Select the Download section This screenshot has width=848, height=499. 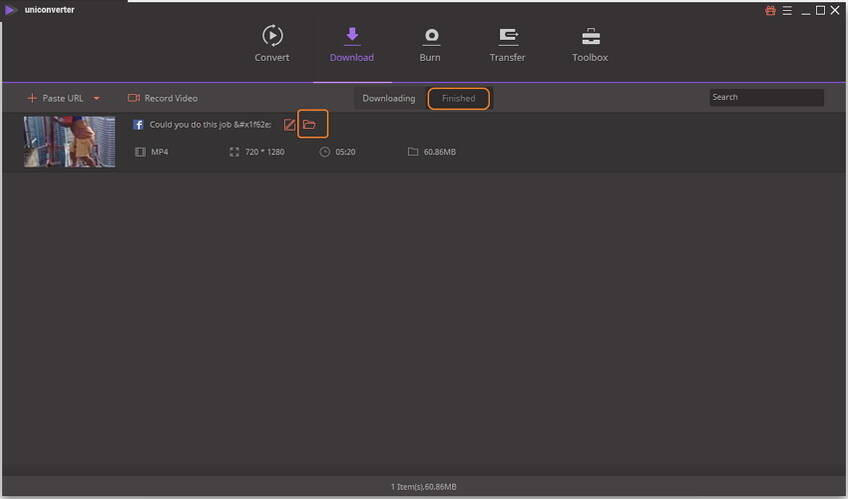352,44
